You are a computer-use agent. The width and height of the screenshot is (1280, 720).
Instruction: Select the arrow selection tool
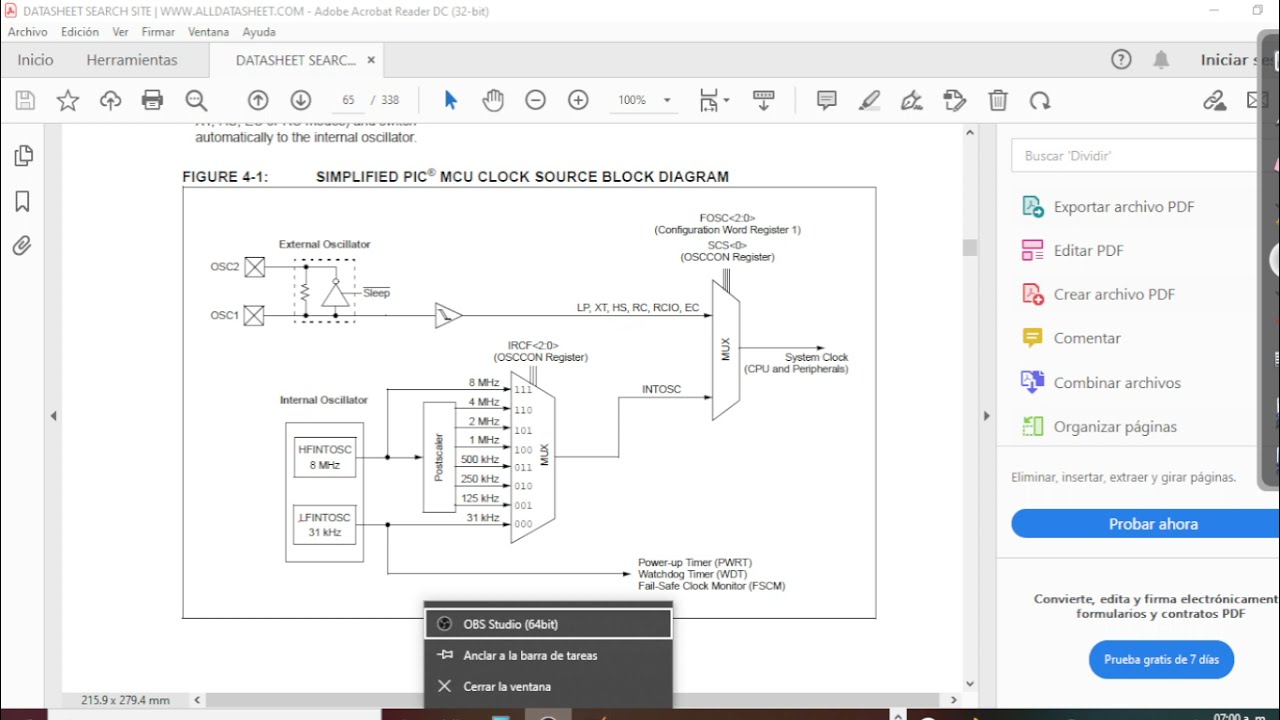450,100
